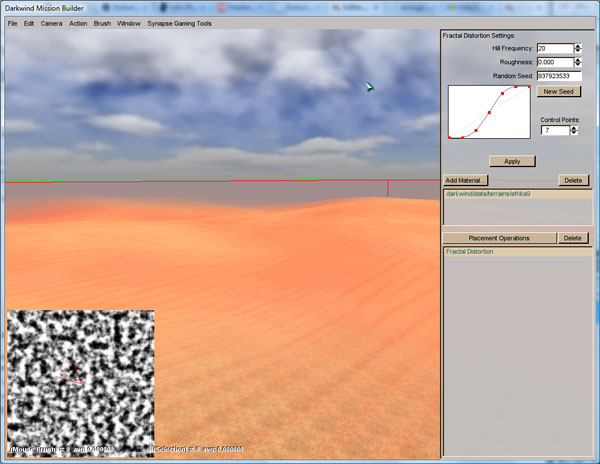600x464 pixels.
Task: Decrease Roughness with down arrow
Action: tap(578, 64)
